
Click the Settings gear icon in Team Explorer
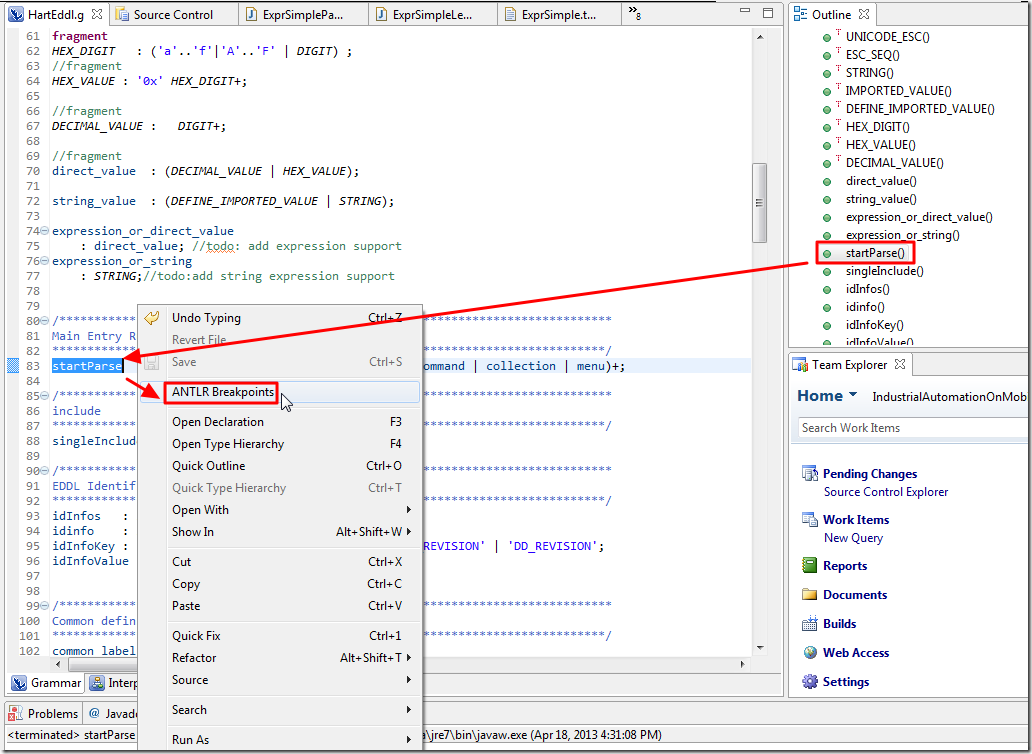tap(809, 682)
